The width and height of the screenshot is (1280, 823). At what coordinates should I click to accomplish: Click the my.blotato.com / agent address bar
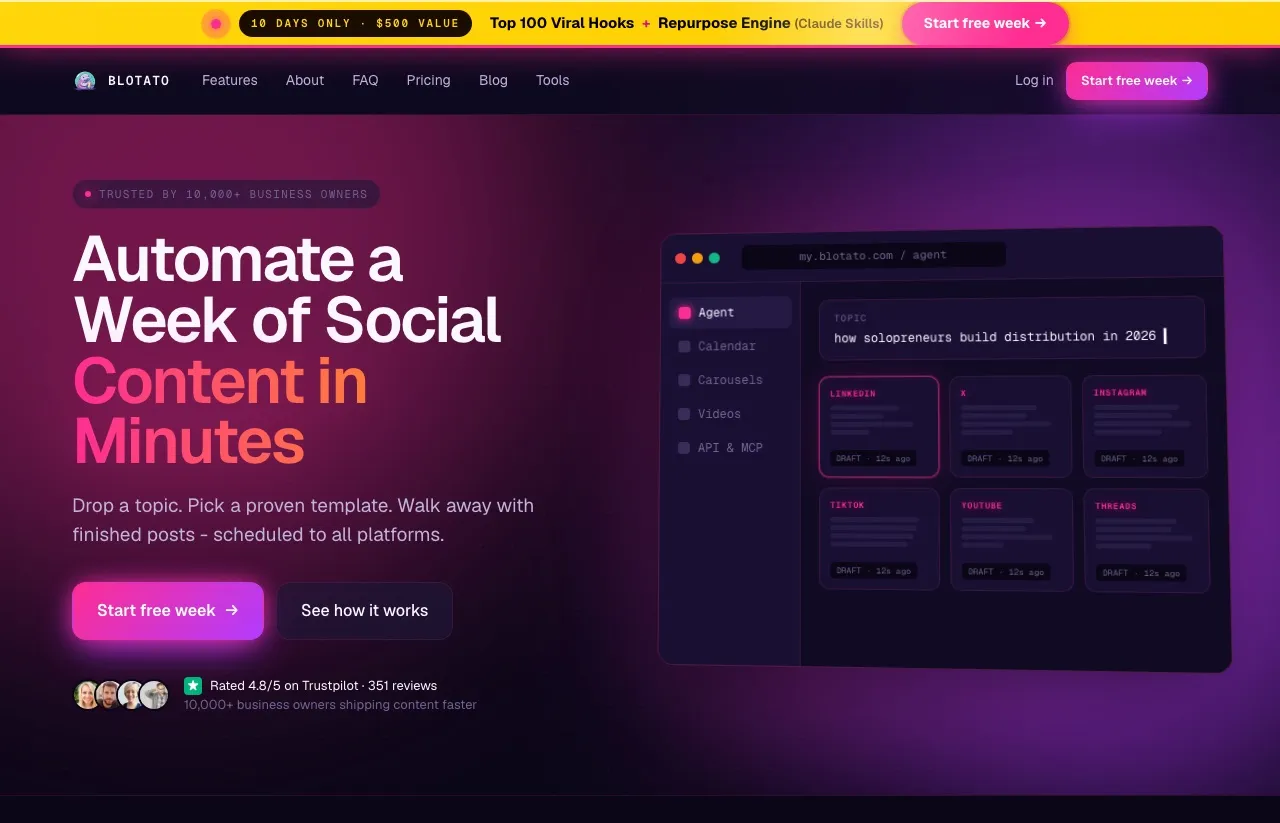tap(873, 256)
